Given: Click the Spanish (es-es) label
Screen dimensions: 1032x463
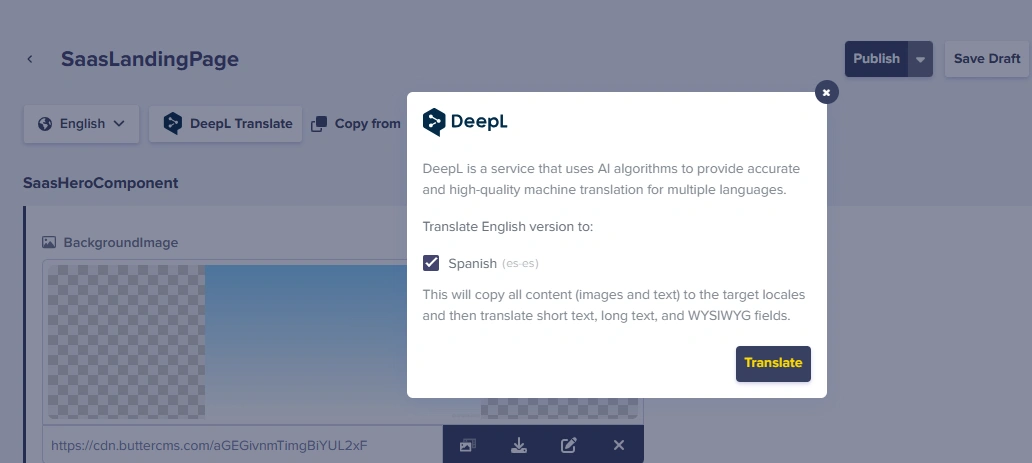Looking at the screenshot, I should pyautogui.click(x=493, y=263).
